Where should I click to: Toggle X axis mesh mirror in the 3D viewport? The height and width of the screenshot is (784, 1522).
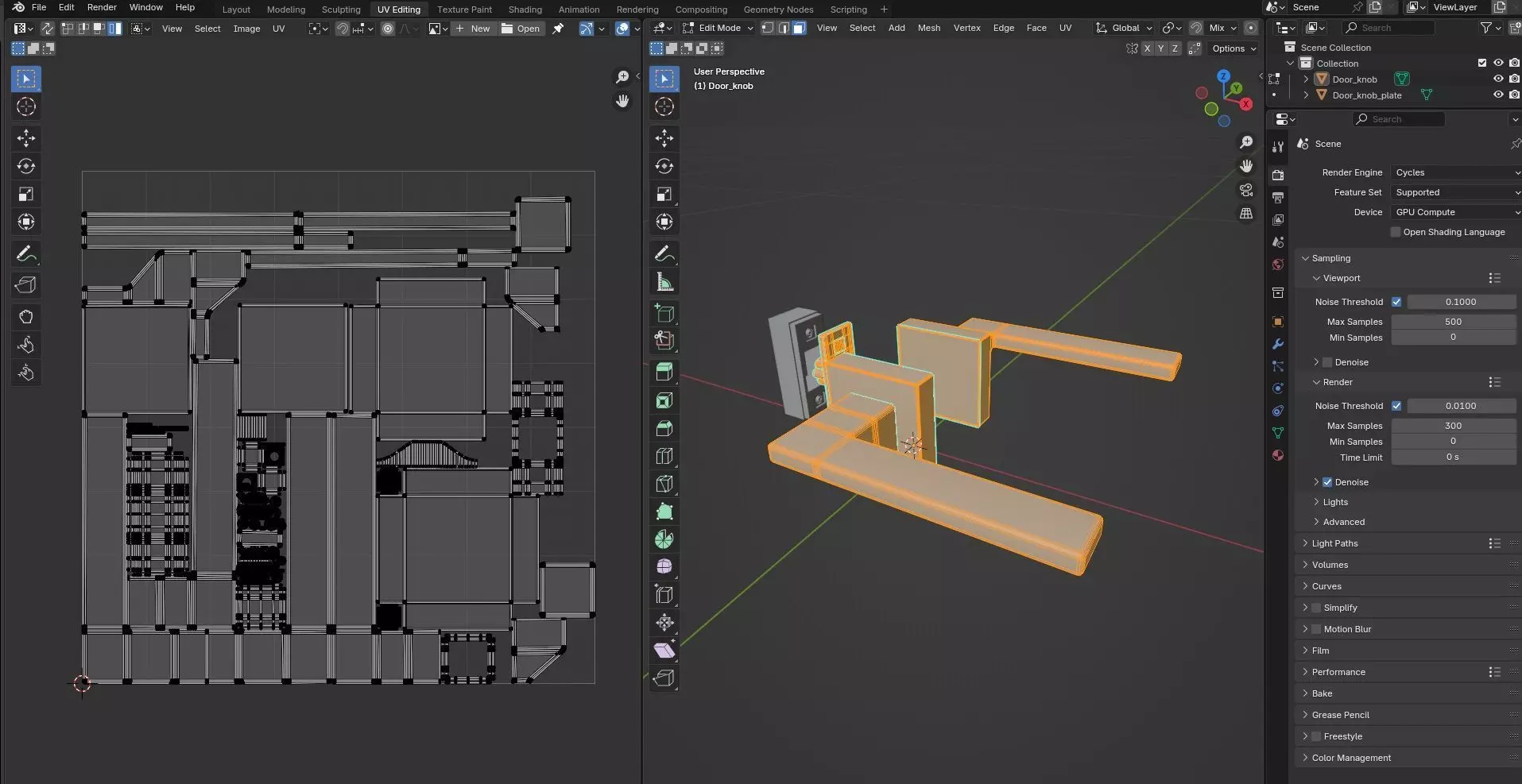coord(1147,48)
